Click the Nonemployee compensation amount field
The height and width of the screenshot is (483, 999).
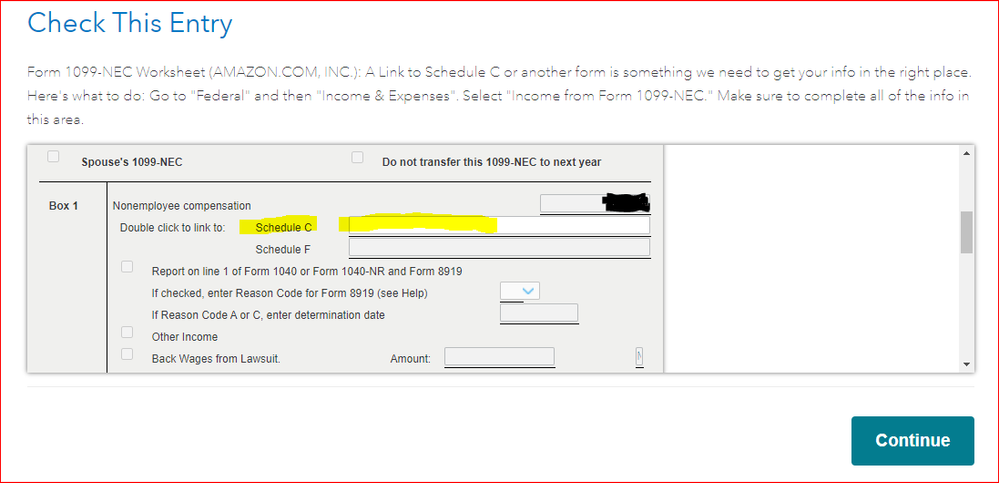[594, 203]
